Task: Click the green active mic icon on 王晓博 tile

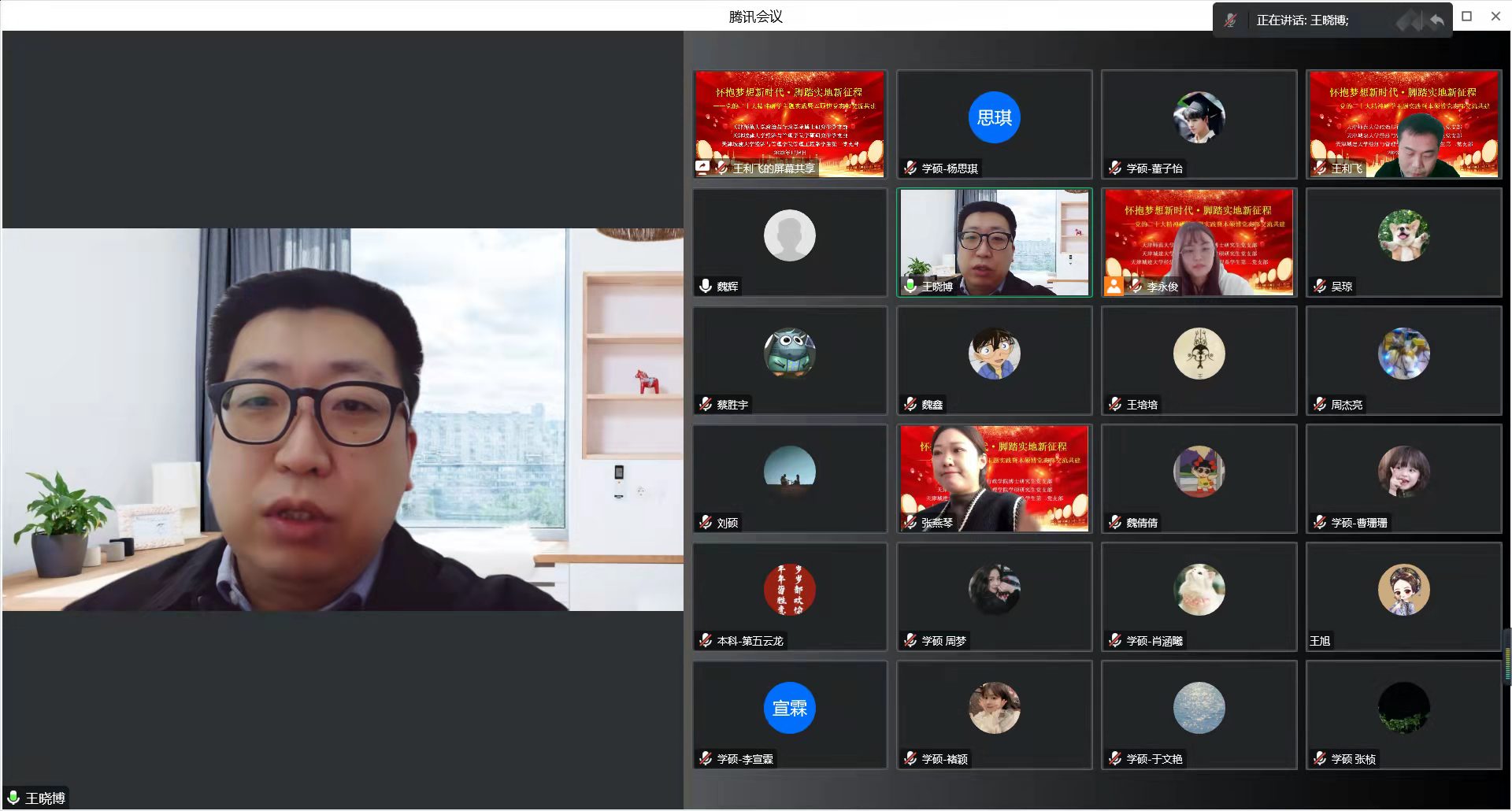Action: click(910, 286)
